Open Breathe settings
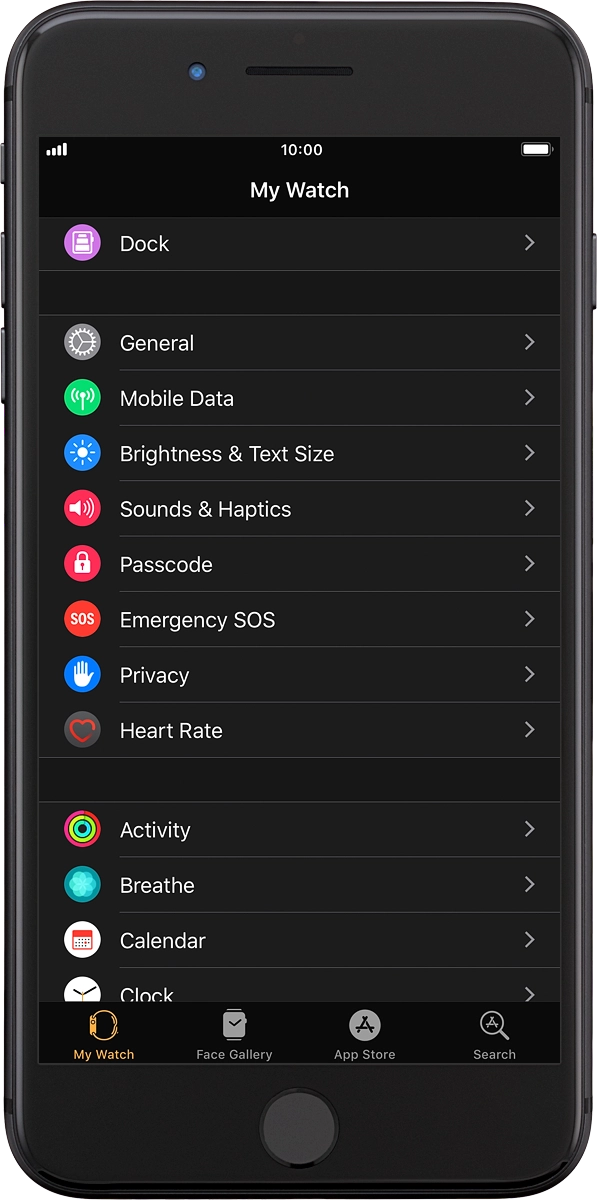 pos(300,884)
